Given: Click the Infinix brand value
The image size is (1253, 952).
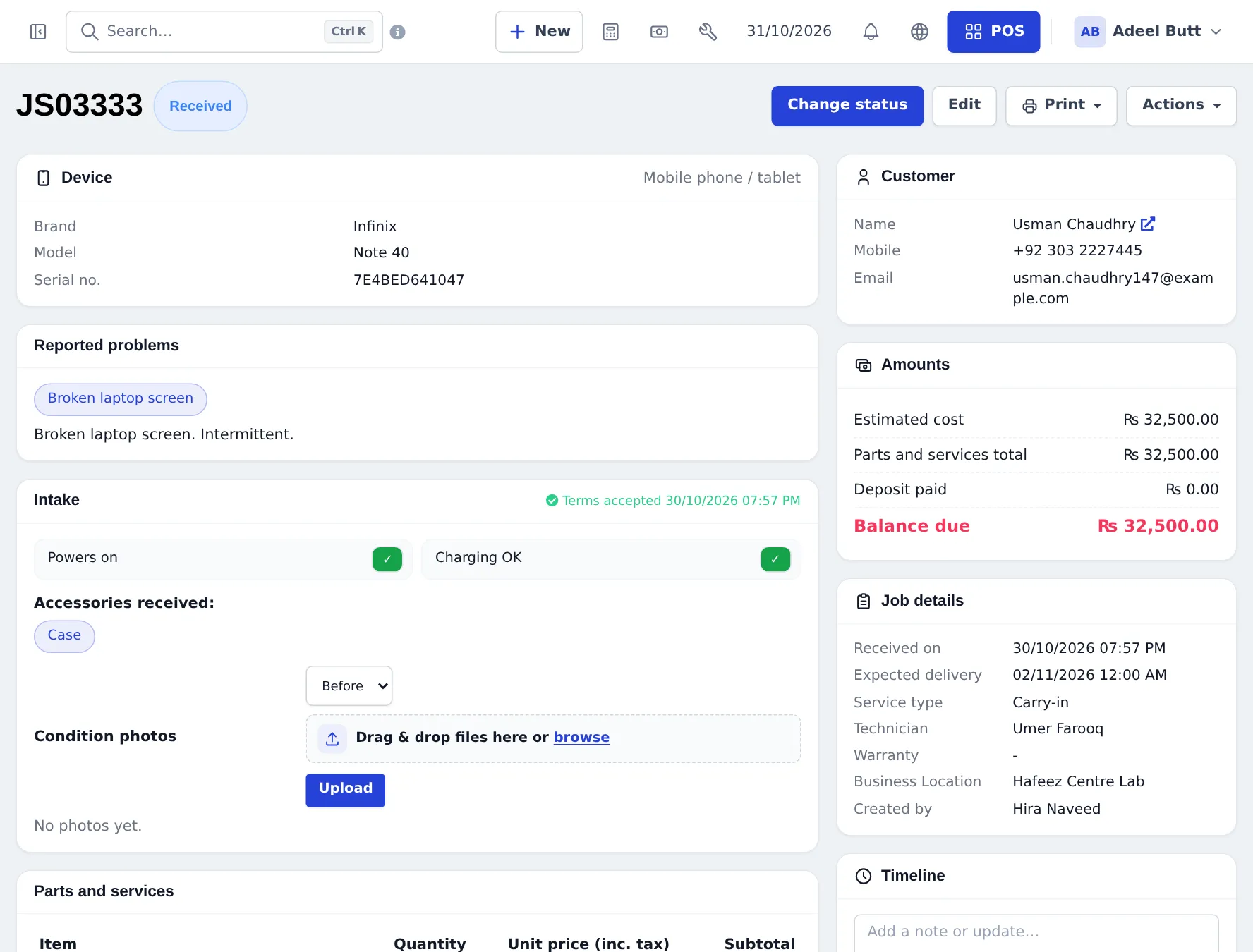Looking at the screenshot, I should pos(375,226).
